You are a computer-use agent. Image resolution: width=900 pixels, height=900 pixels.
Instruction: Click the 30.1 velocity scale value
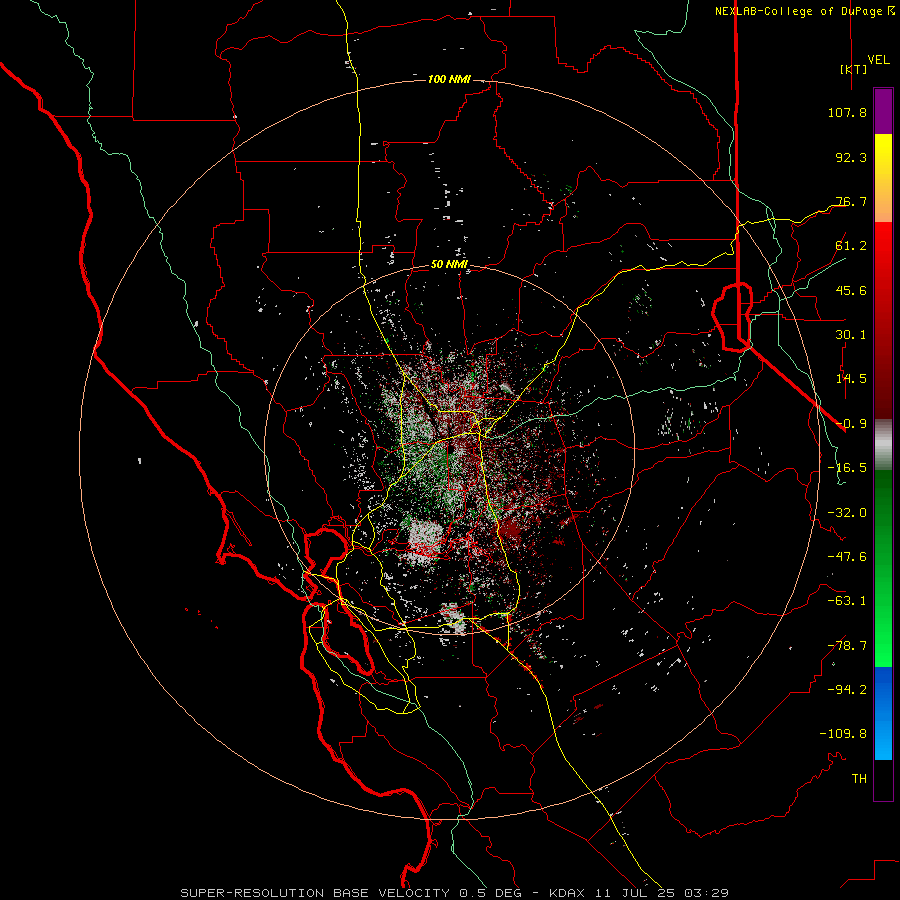(851, 335)
